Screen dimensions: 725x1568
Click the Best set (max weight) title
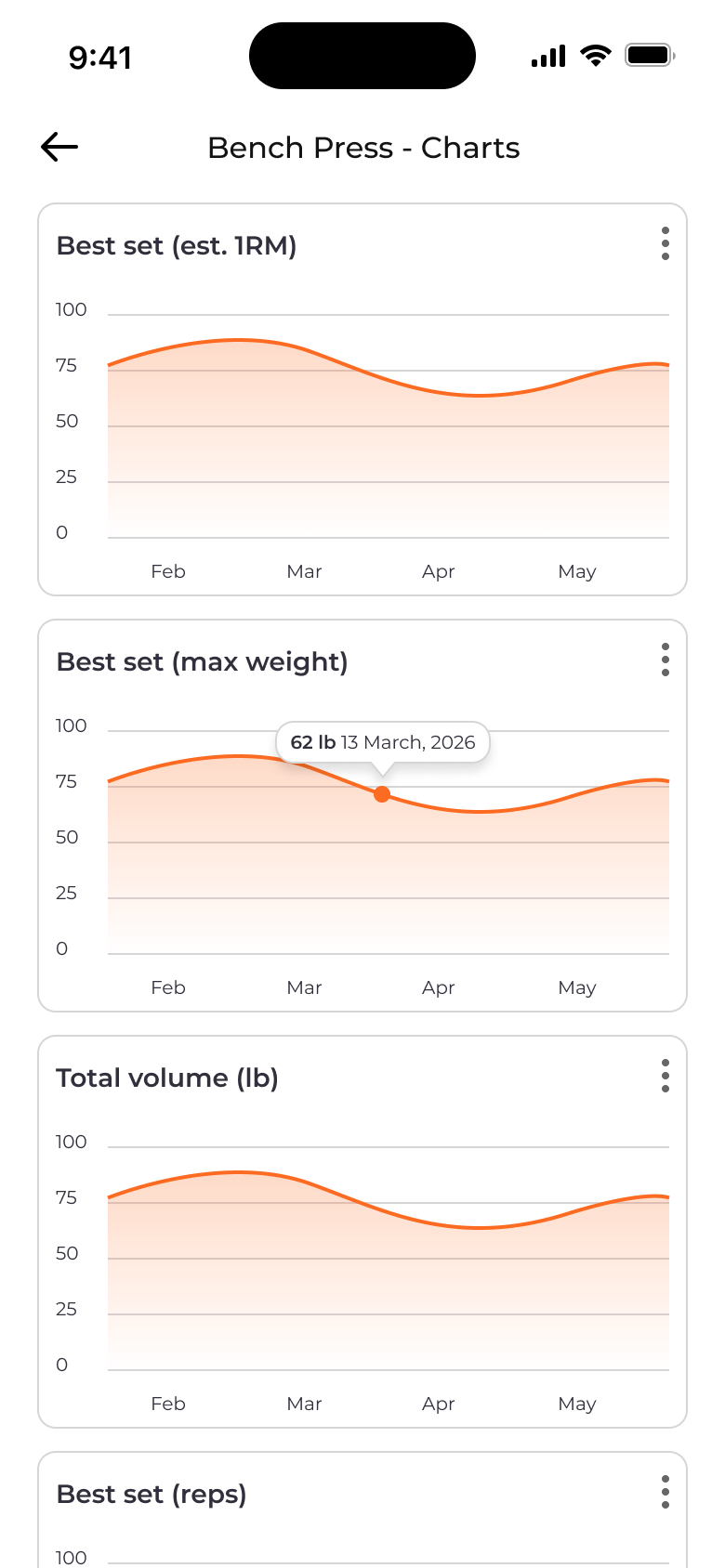(x=202, y=662)
